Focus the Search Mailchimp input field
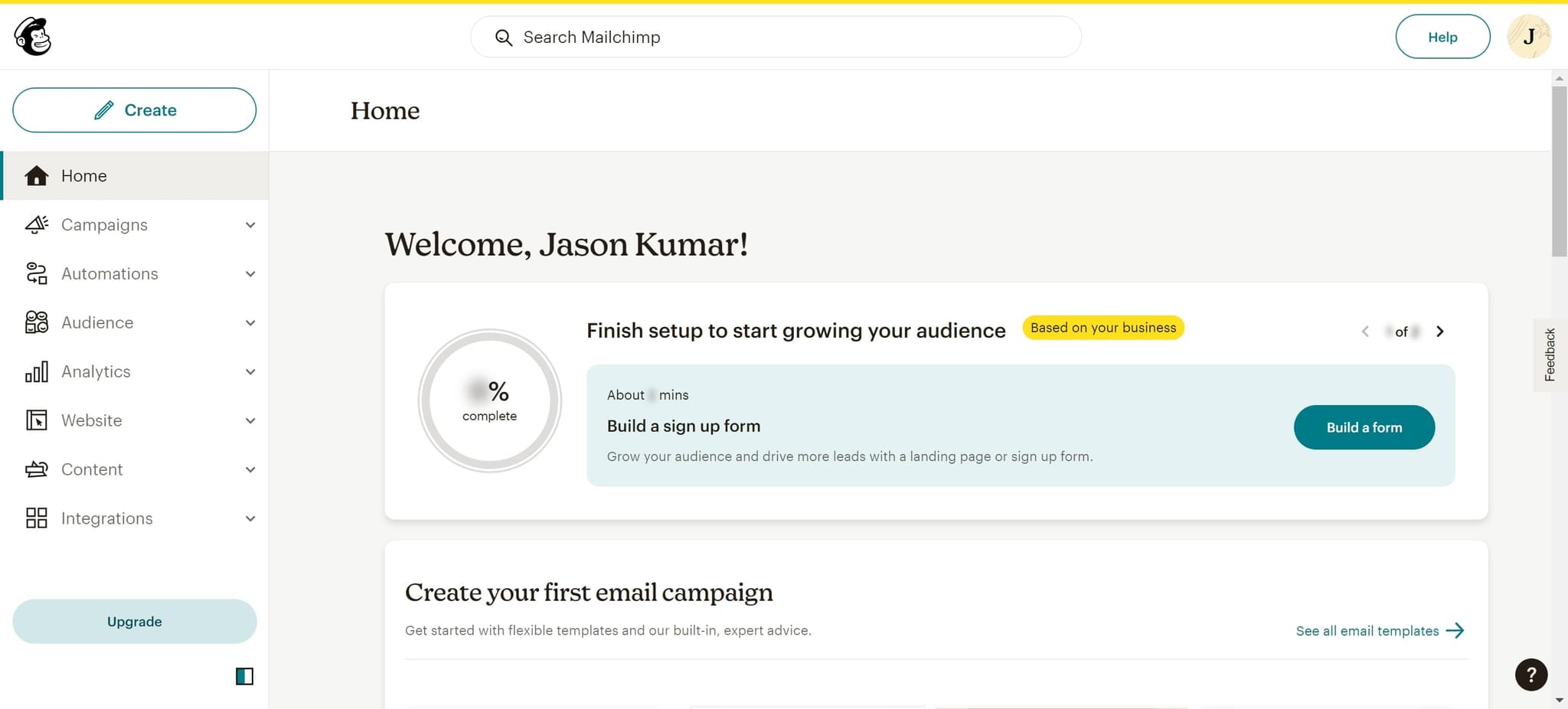 click(789, 38)
